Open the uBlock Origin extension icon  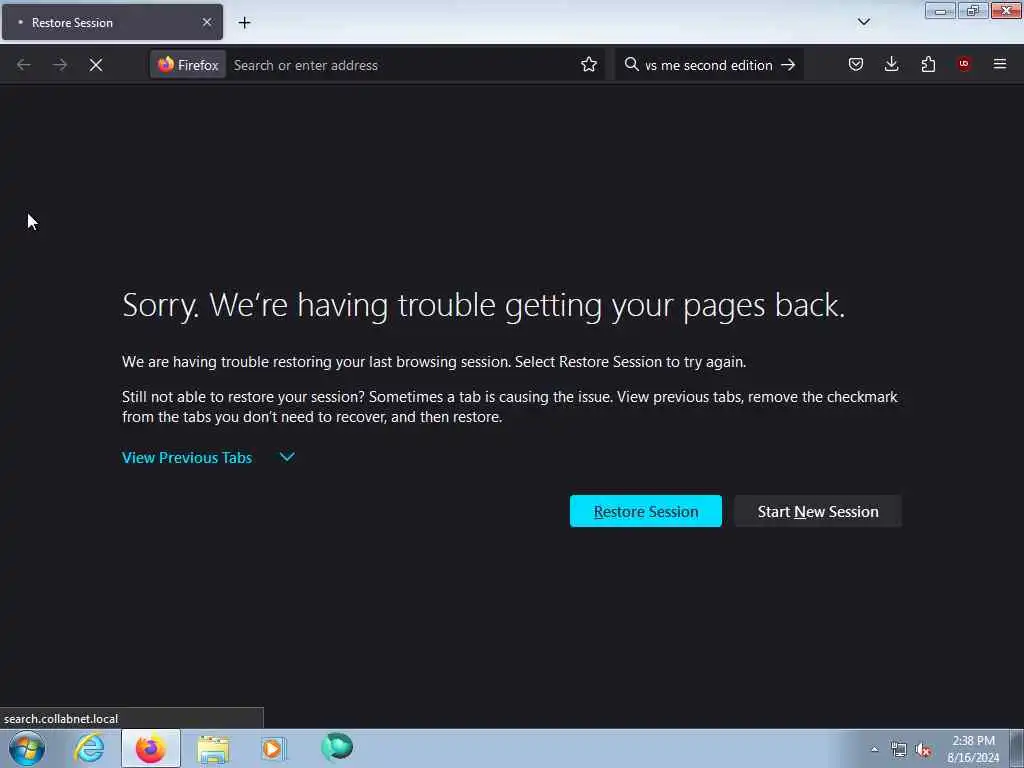pyautogui.click(x=964, y=64)
